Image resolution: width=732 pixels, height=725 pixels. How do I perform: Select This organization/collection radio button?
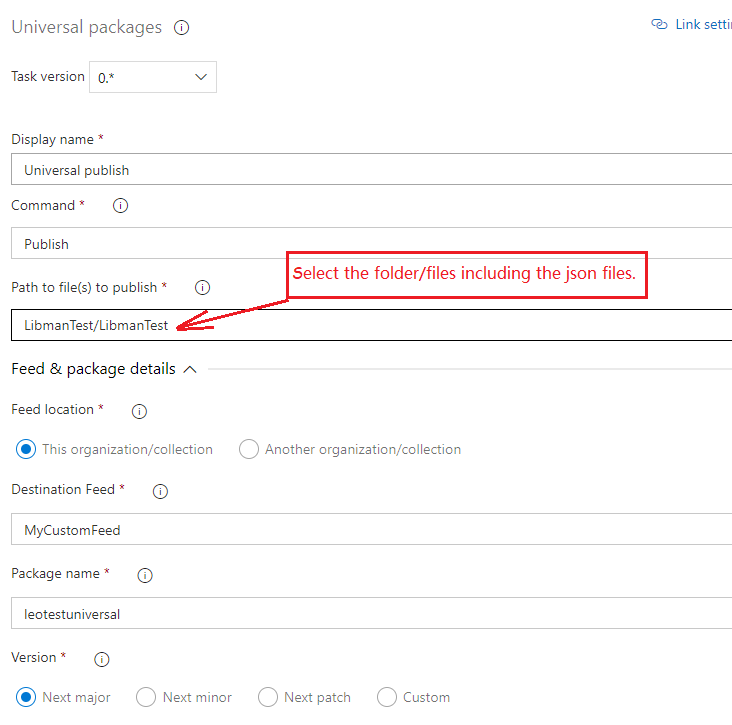[x=26, y=449]
